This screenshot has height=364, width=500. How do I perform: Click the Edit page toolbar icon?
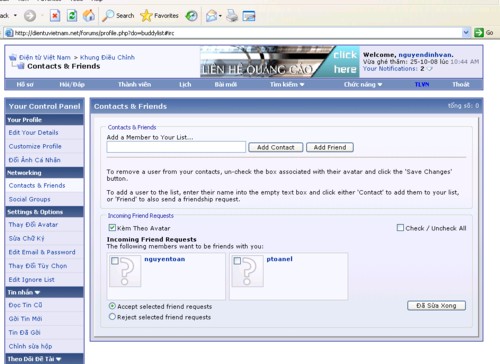(249, 16)
